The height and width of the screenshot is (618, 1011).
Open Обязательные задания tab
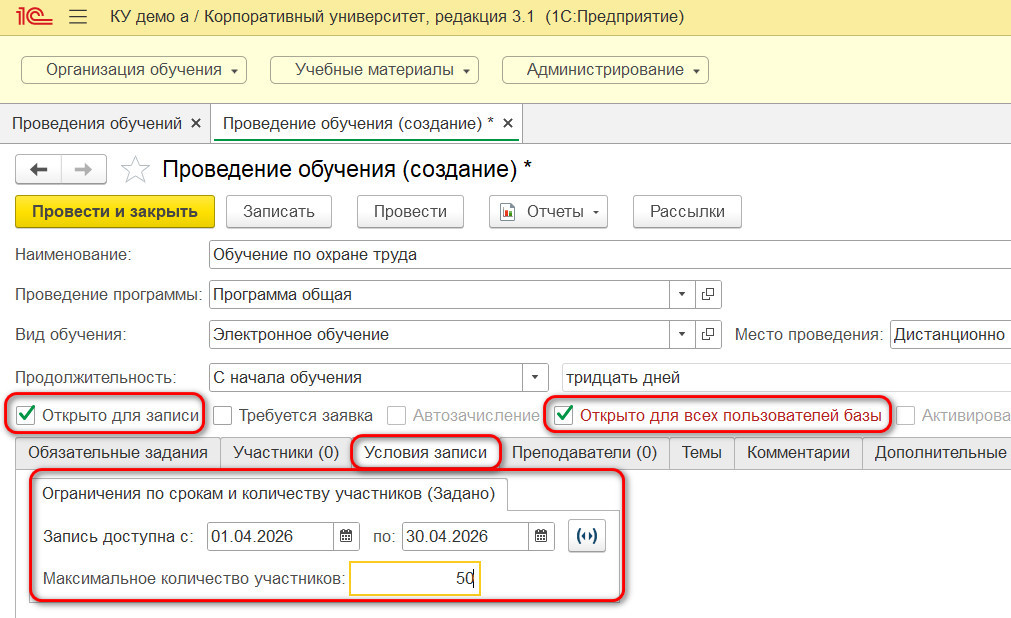(x=118, y=453)
